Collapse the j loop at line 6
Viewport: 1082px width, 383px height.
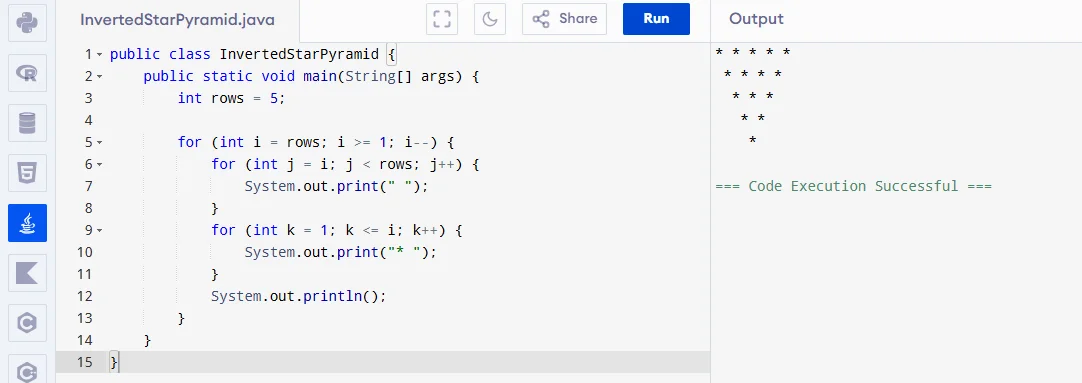coord(99,165)
